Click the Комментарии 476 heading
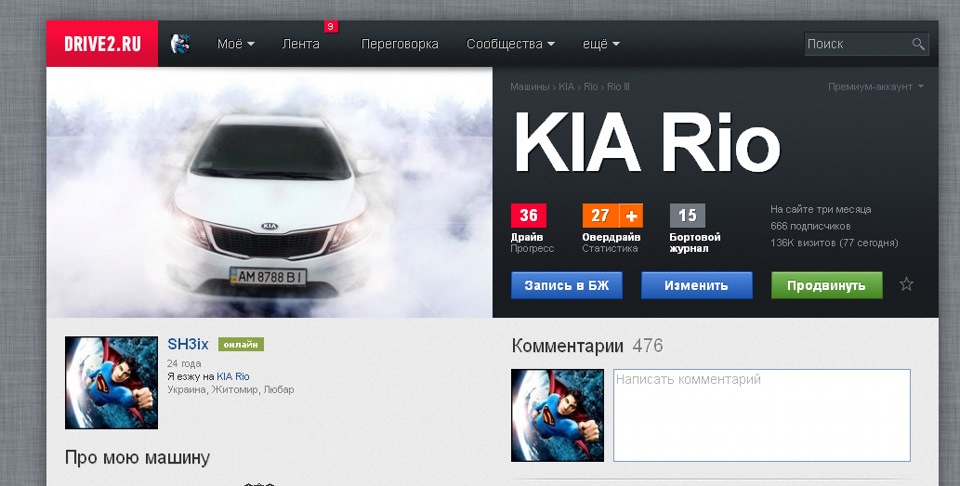The width and height of the screenshot is (960, 486). (587, 346)
